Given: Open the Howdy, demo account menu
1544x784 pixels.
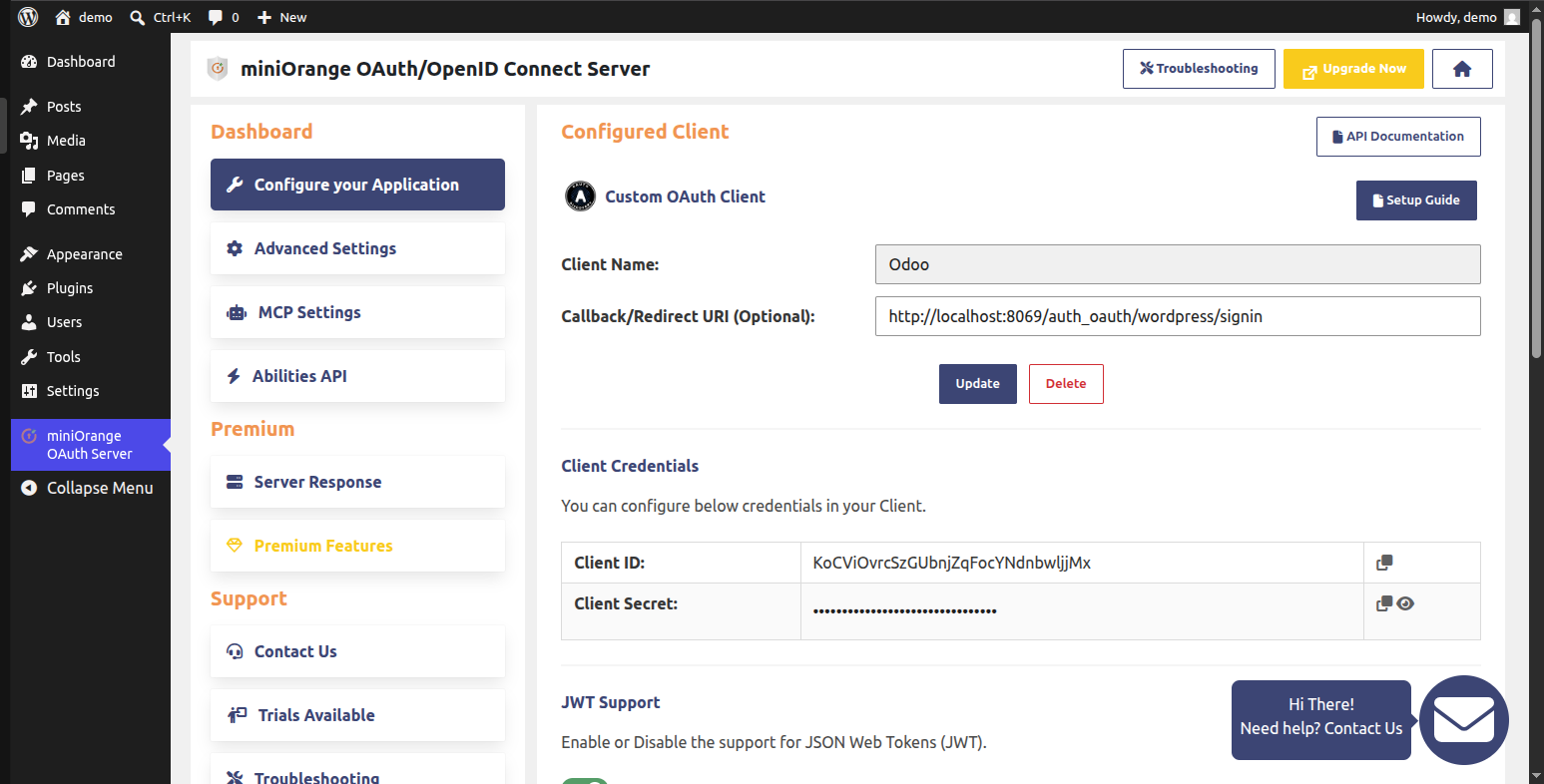Looking at the screenshot, I should coord(1467,17).
